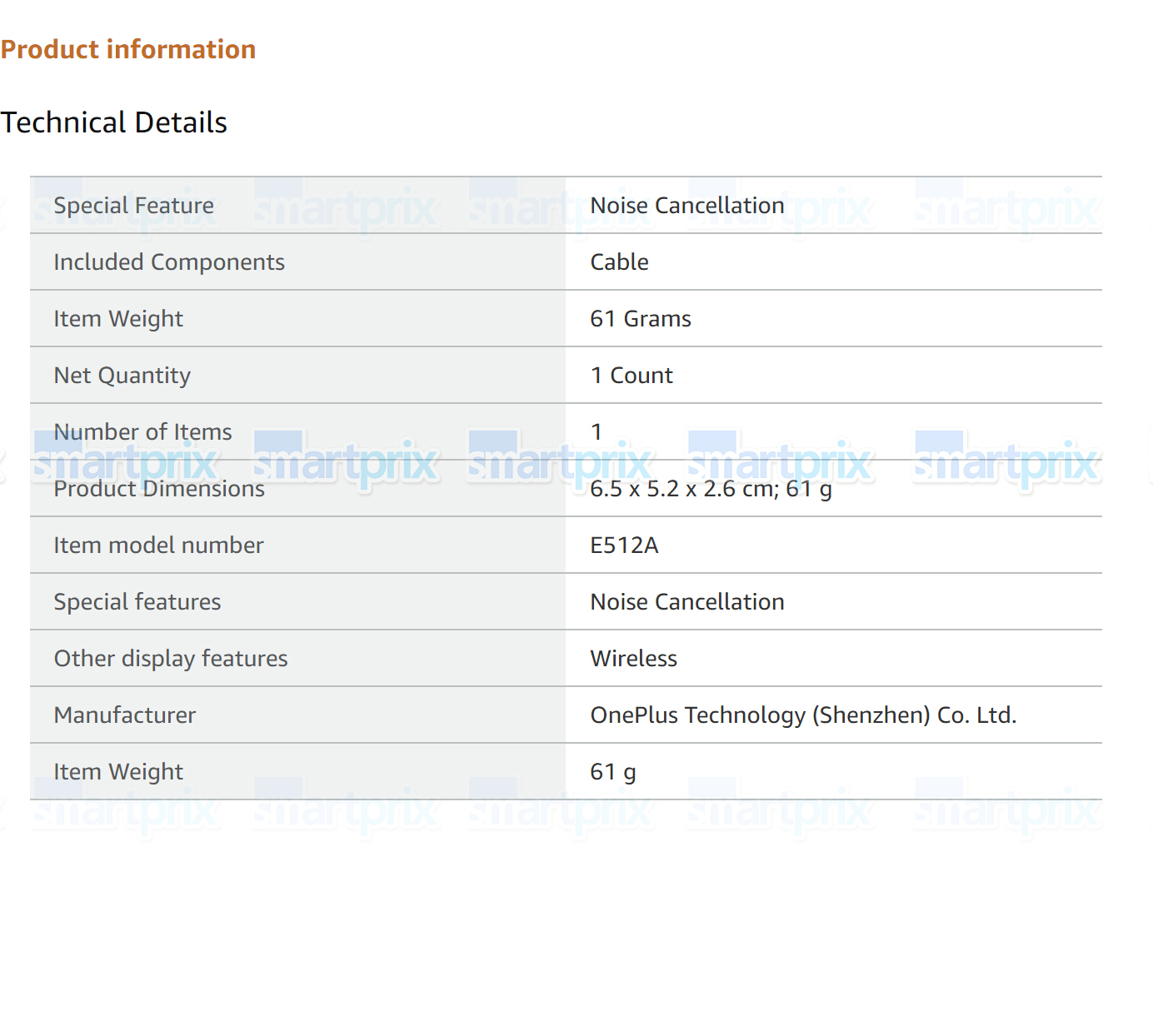Viewport: 1153px width, 1036px height.
Task: Select the 'Number of Items' label
Action: [x=143, y=432]
